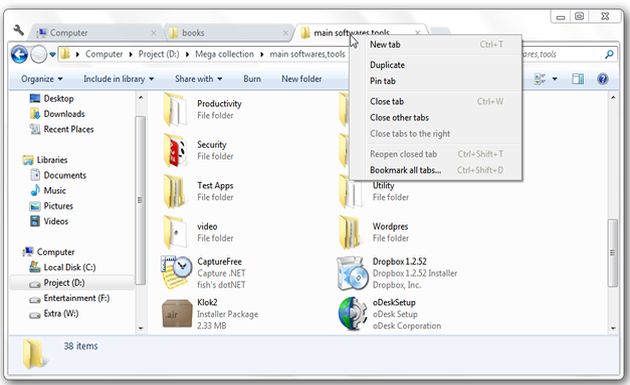Select the Klok2 air package icon
Image resolution: width=630 pixels, height=385 pixels.
coord(177,313)
